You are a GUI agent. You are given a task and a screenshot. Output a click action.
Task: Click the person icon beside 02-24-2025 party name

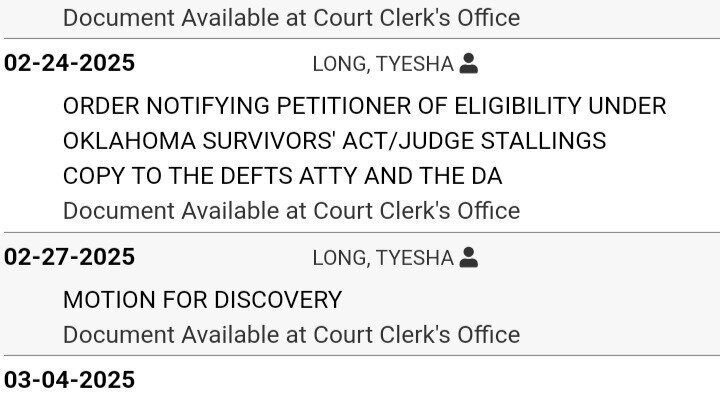468,64
